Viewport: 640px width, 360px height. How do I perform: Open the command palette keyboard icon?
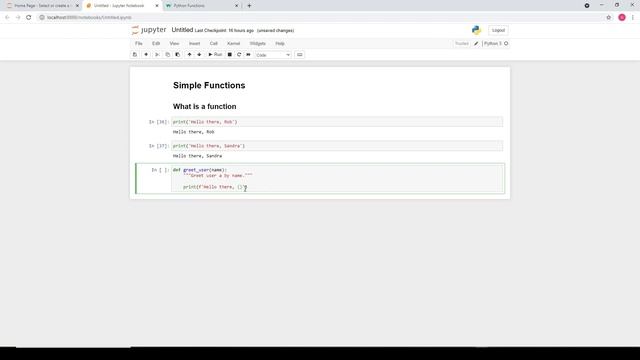click(x=300, y=55)
